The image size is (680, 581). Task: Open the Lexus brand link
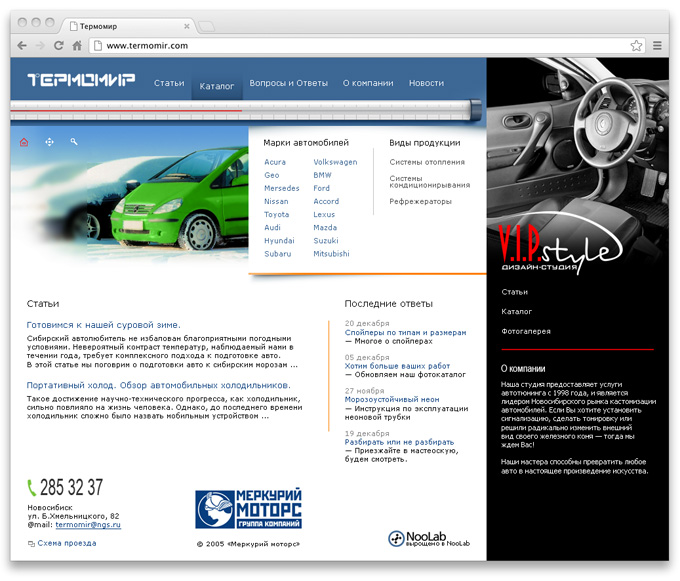324,215
